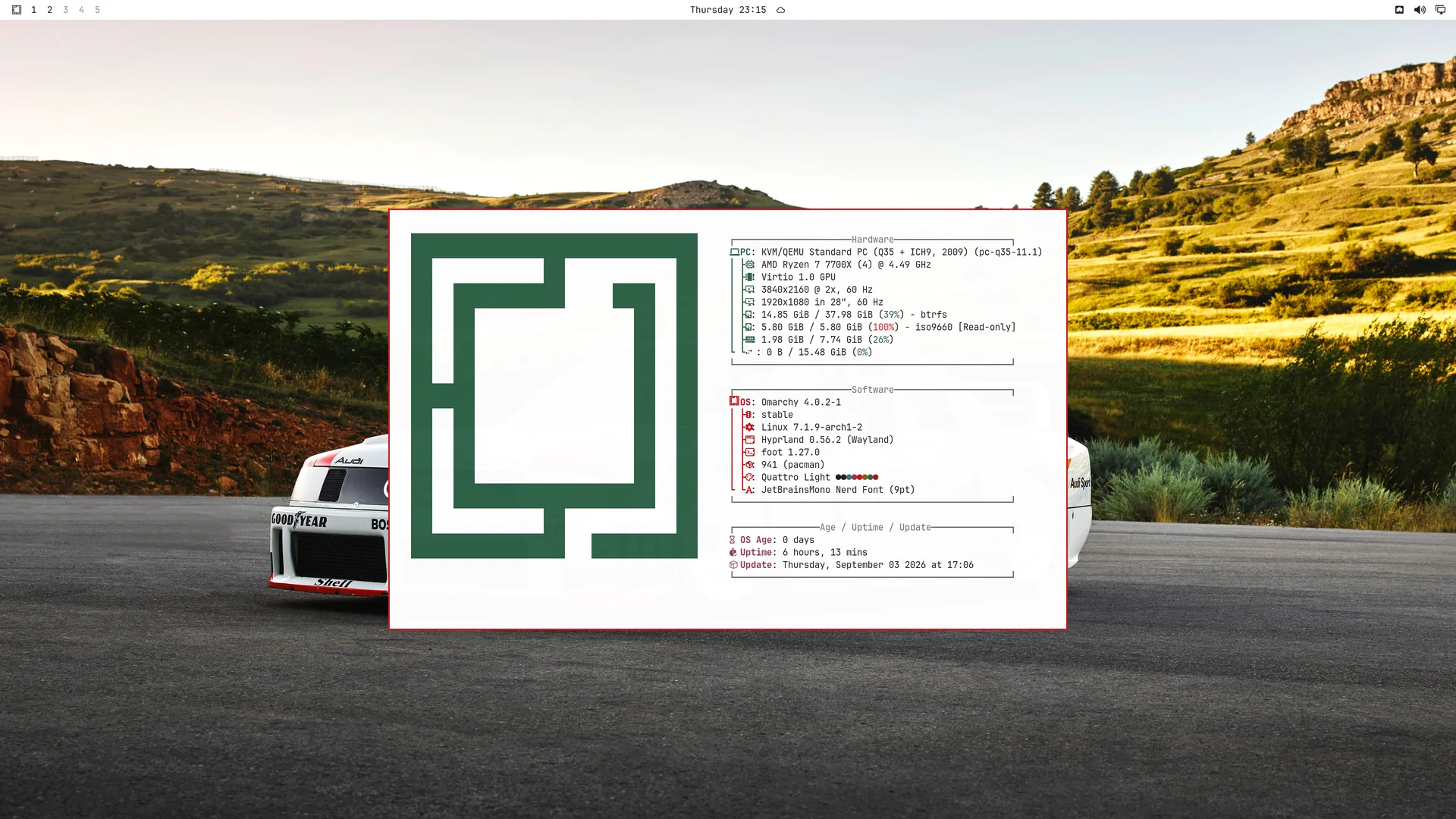Switch to workspace 5

coord(97,10)
